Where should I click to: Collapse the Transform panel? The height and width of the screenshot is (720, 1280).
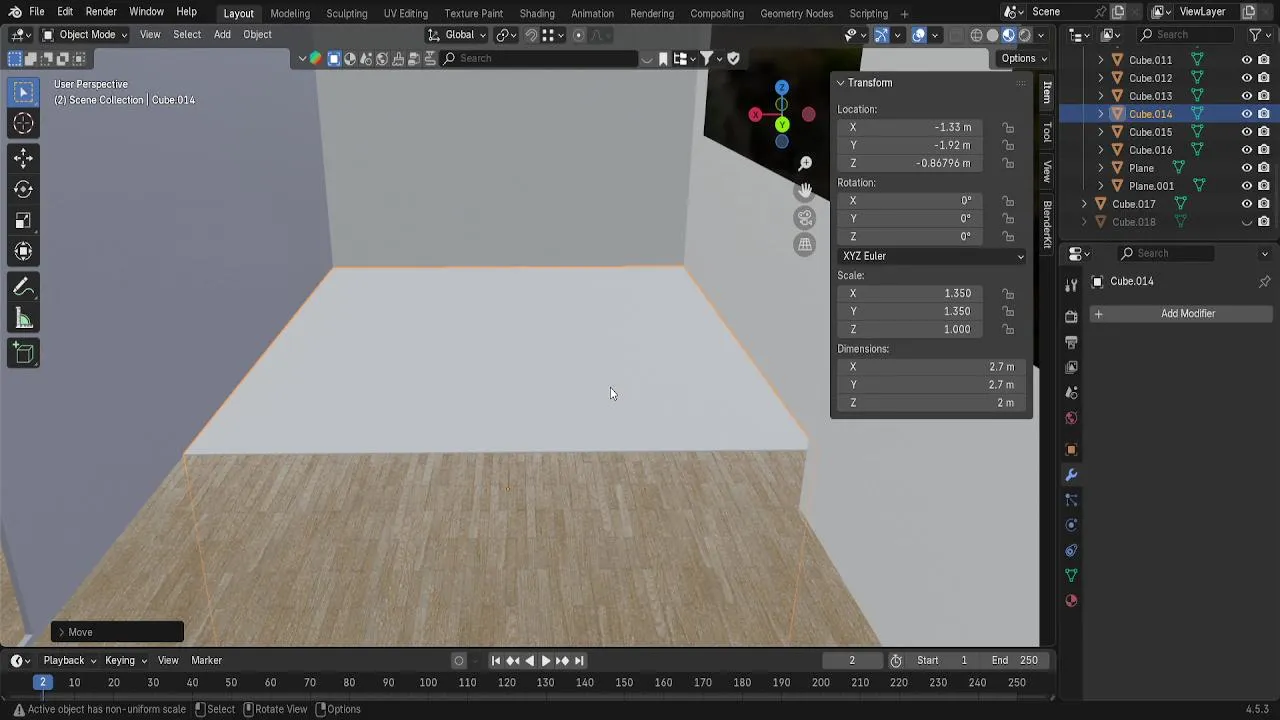point(841,83)
